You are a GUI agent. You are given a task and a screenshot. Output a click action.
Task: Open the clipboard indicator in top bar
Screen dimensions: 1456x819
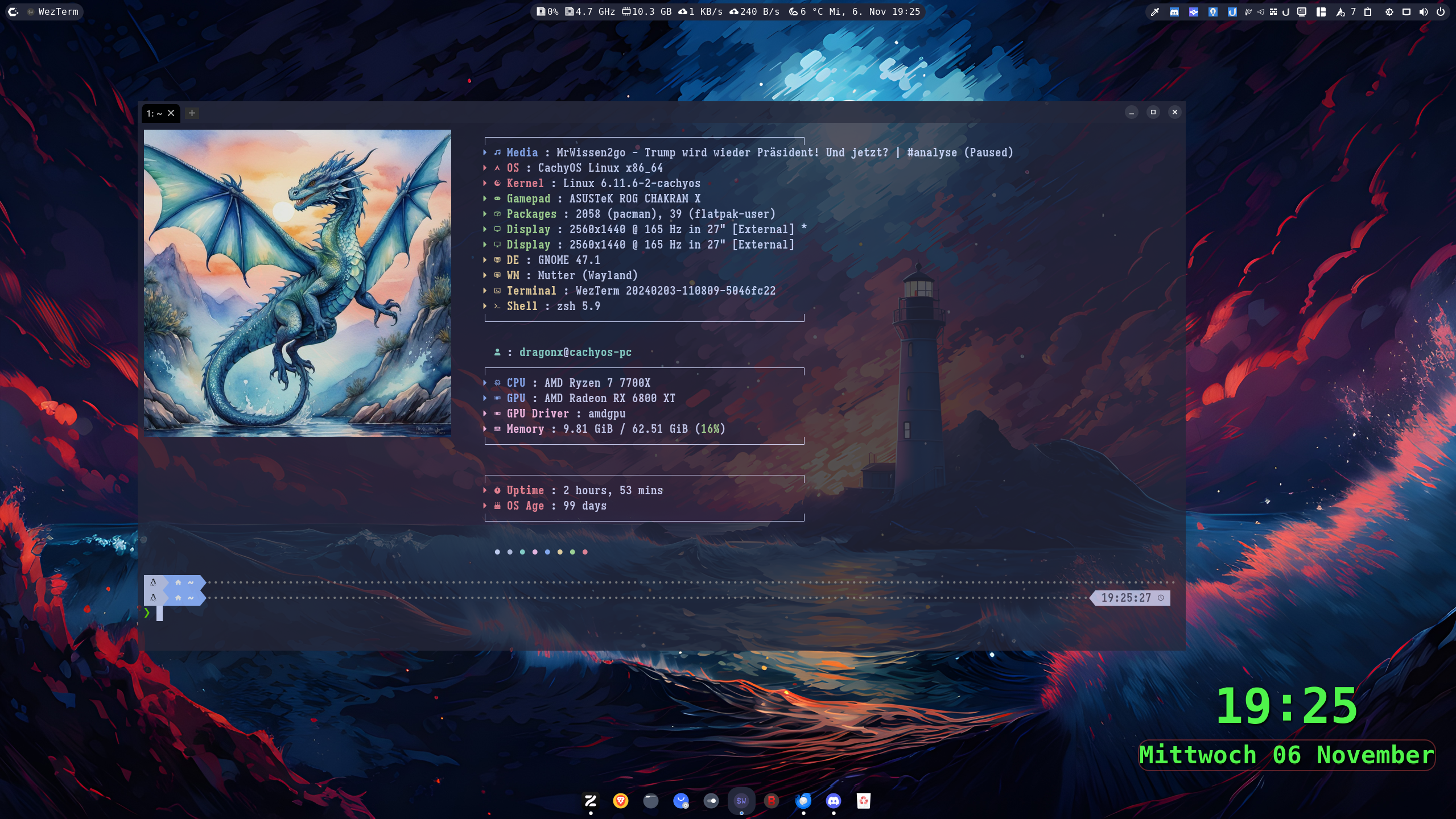tap(1368, 12)
